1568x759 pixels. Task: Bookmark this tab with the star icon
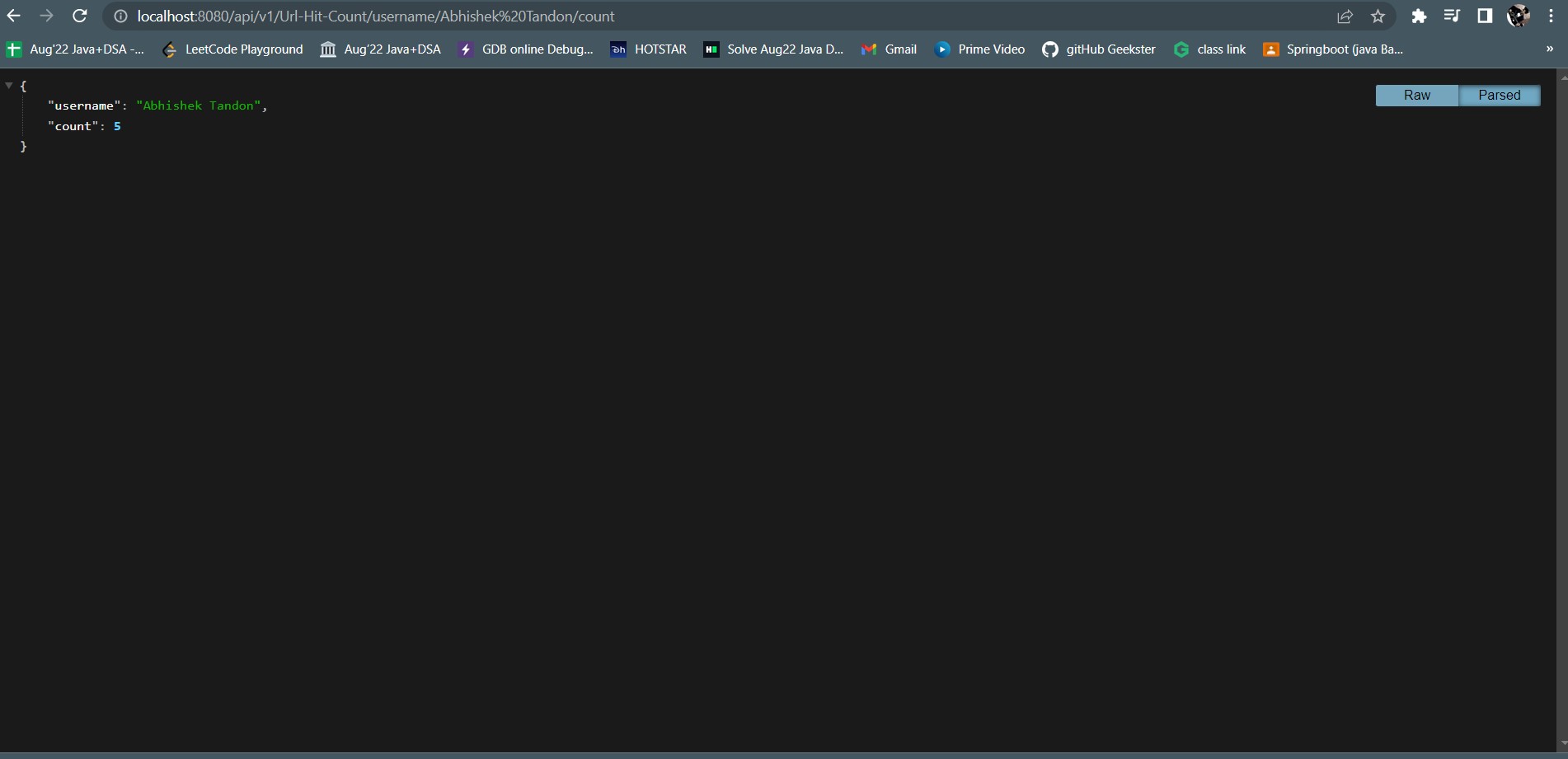[x=1378, y=16]
